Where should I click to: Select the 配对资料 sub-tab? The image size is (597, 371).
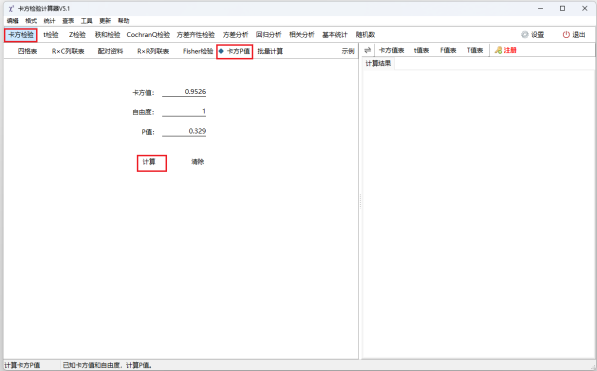[110, 51]
